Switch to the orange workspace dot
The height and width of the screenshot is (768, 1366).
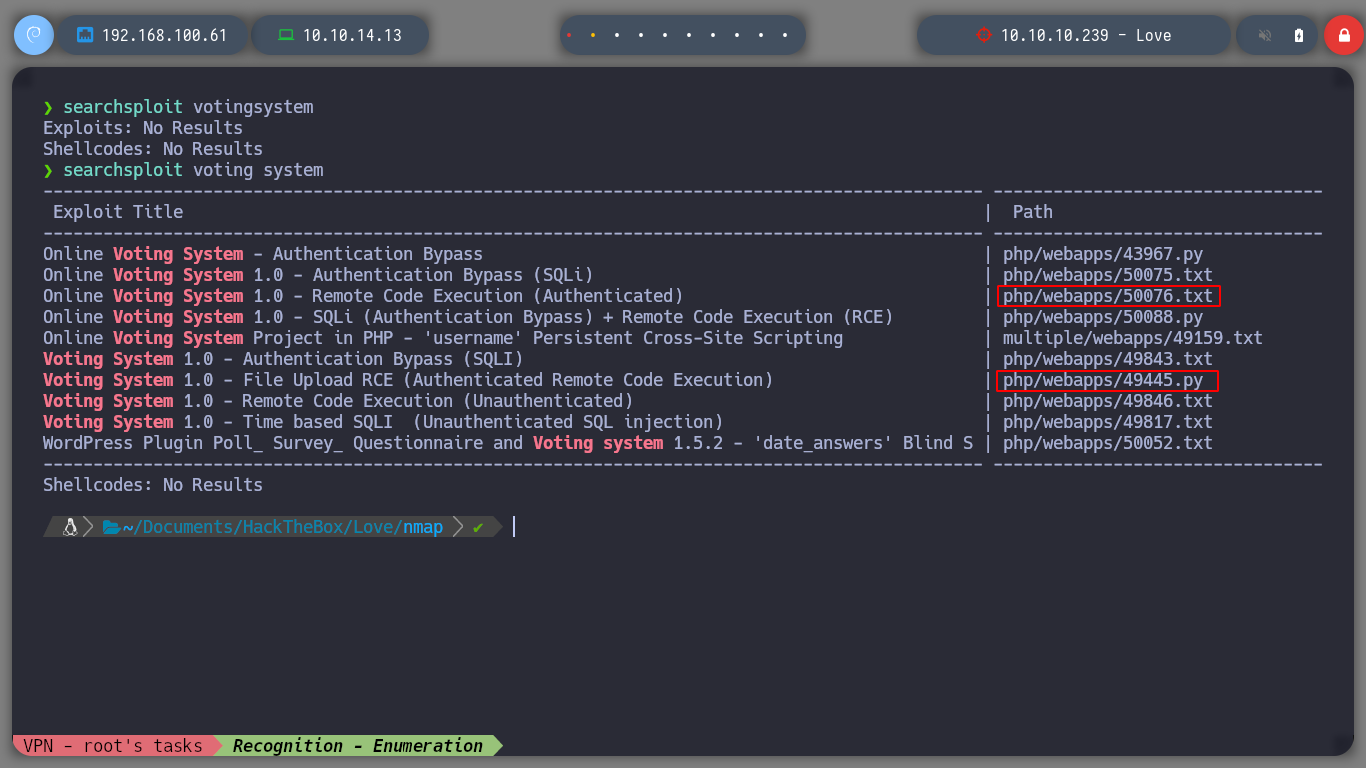[x=593, y=35]
